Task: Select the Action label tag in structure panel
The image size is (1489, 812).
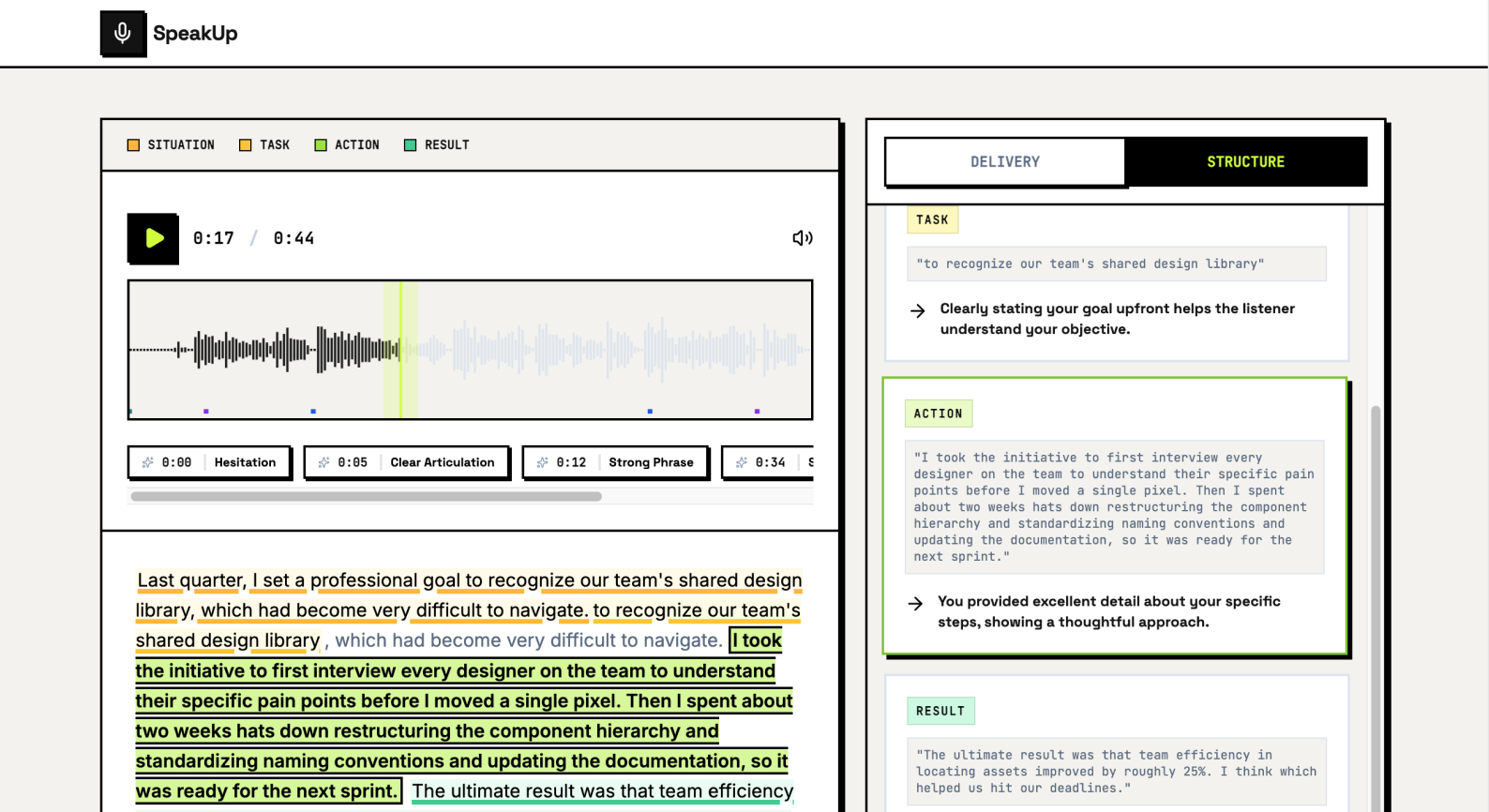Action: 939,414
